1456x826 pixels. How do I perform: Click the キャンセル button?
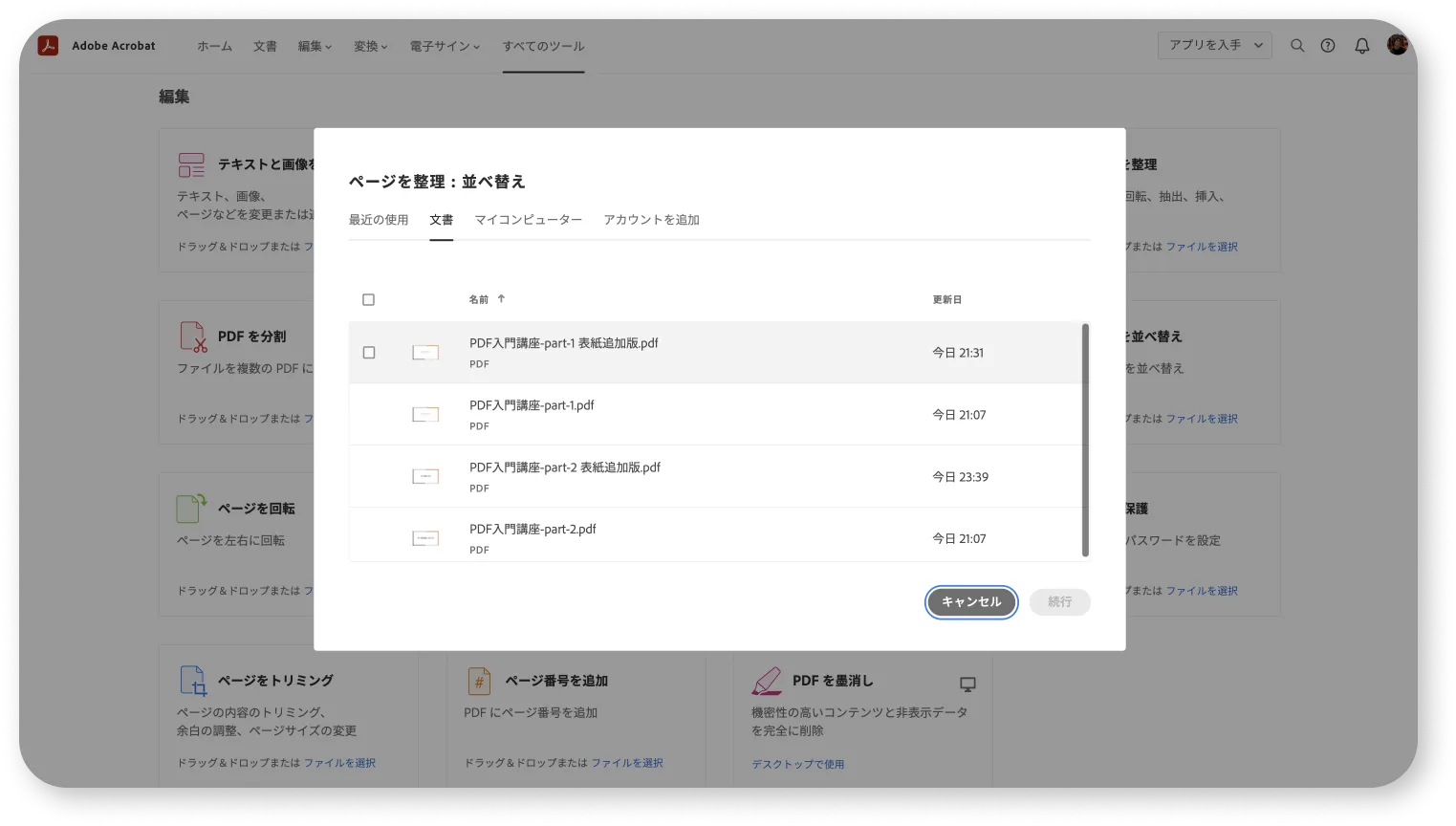(971, 602)
